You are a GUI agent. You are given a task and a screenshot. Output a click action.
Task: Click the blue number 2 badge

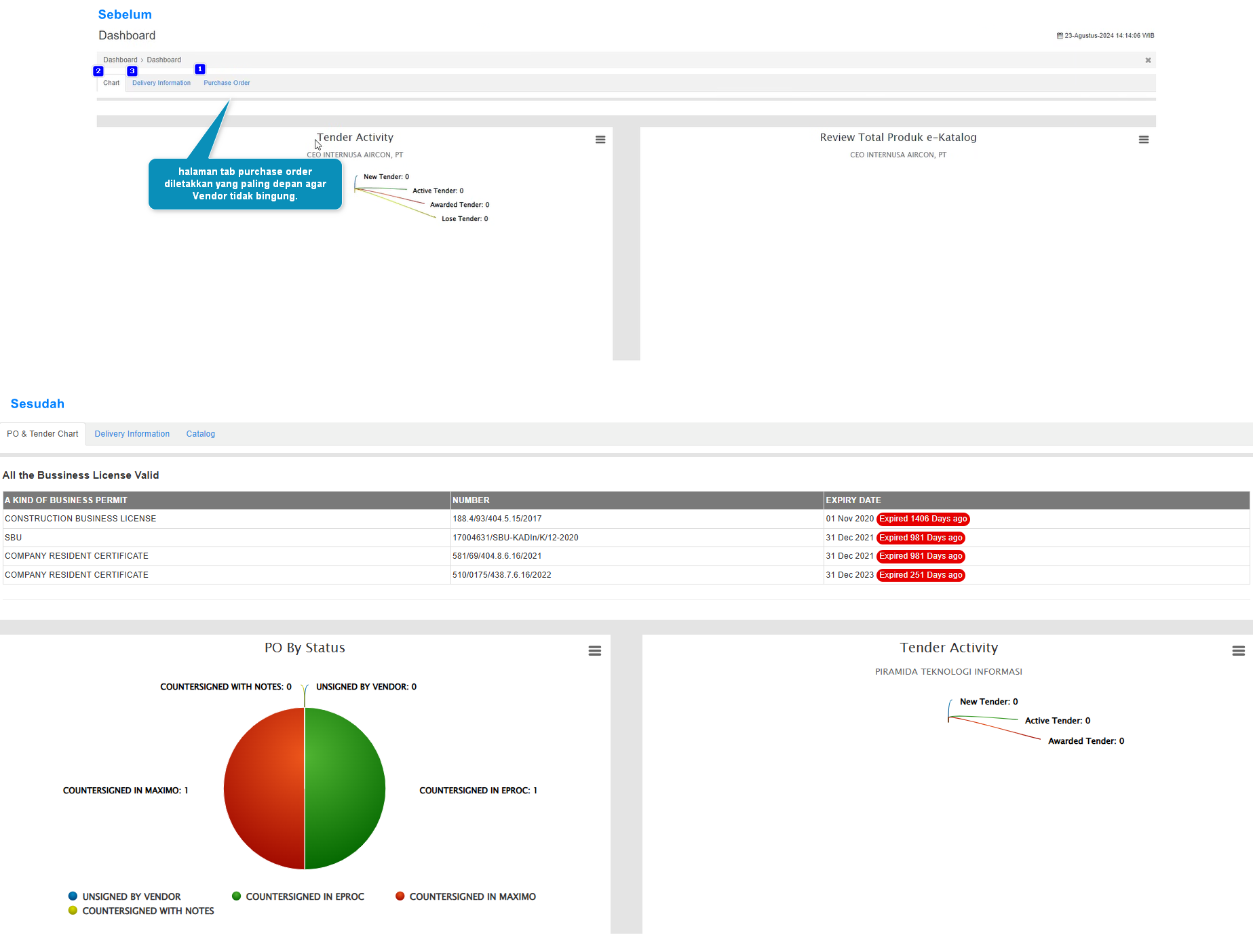point(98,71)
